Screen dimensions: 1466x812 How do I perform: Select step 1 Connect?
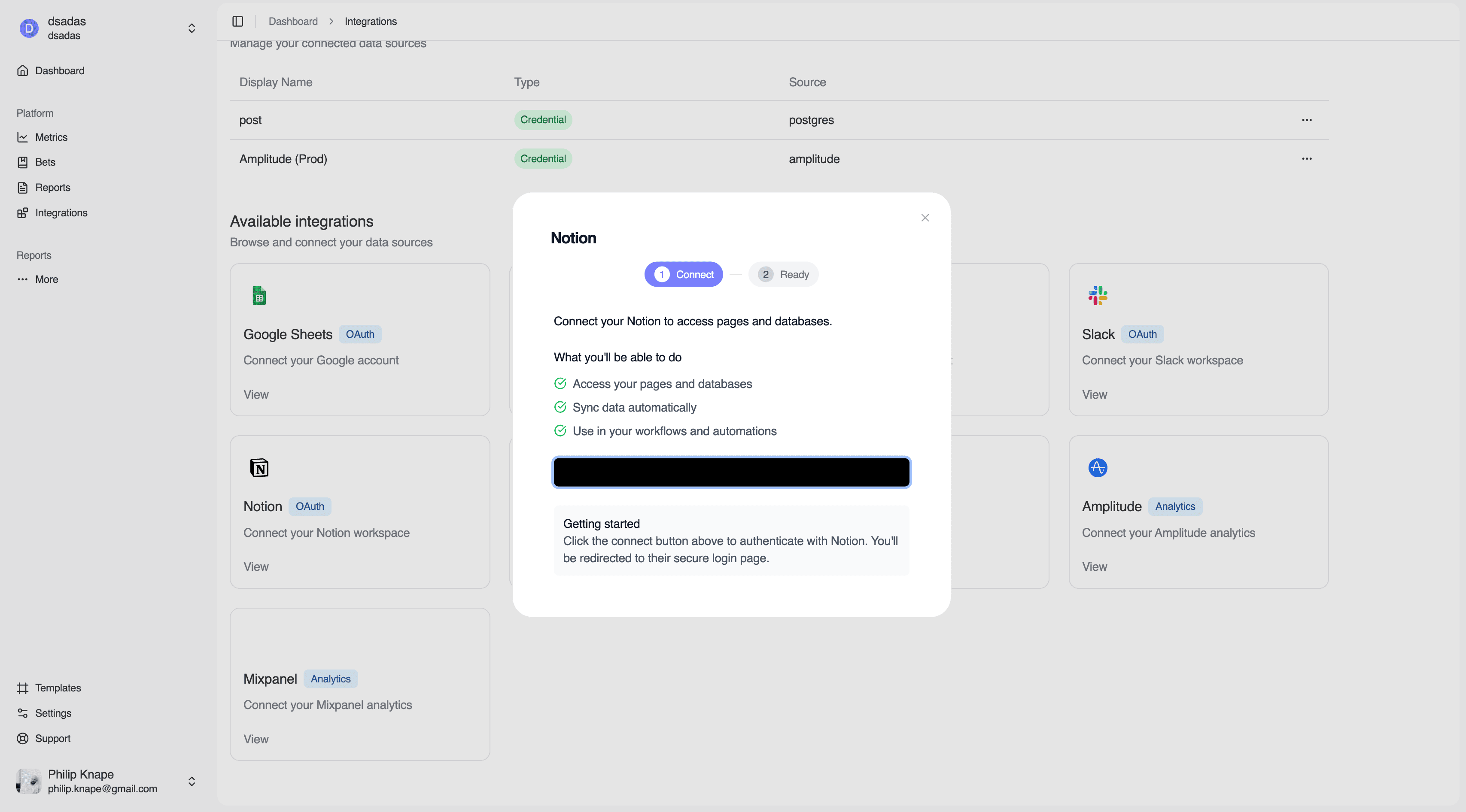coord(684,275)
